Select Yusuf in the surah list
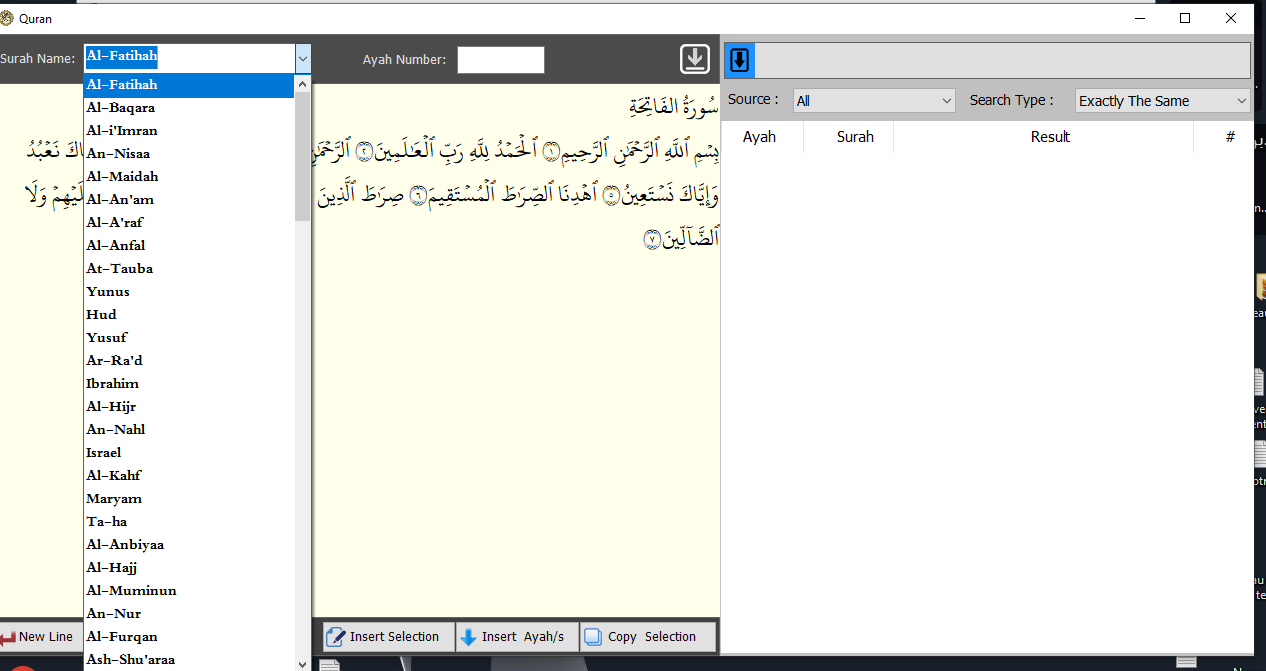Screen dimensions: 1266x671 pyautogui.click(x=189, y=338)
